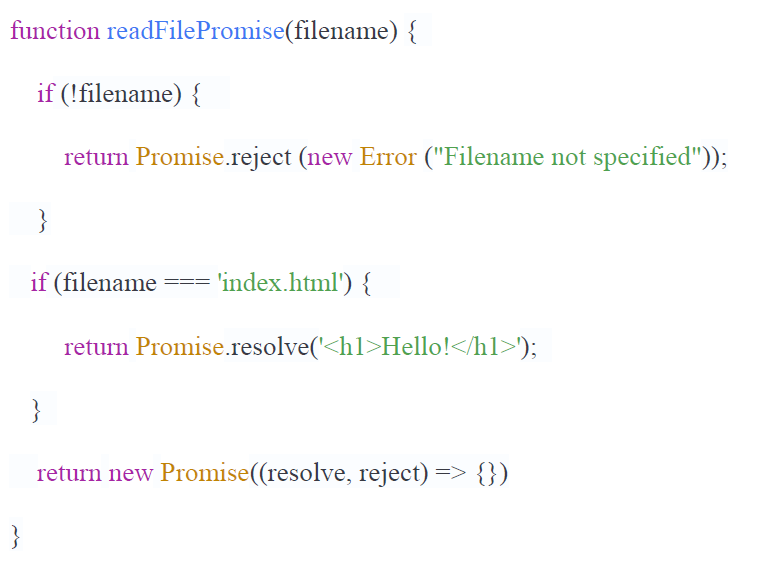Click 'Promise' before '.reject'
Screen dimensions: 775x567
pos(179,157)
